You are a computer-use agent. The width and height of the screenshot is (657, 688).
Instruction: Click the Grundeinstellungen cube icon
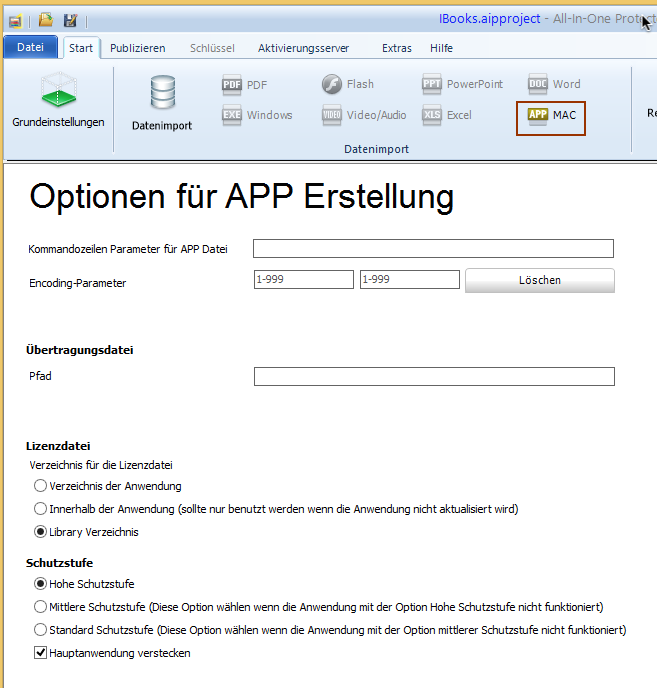[58, 92]
